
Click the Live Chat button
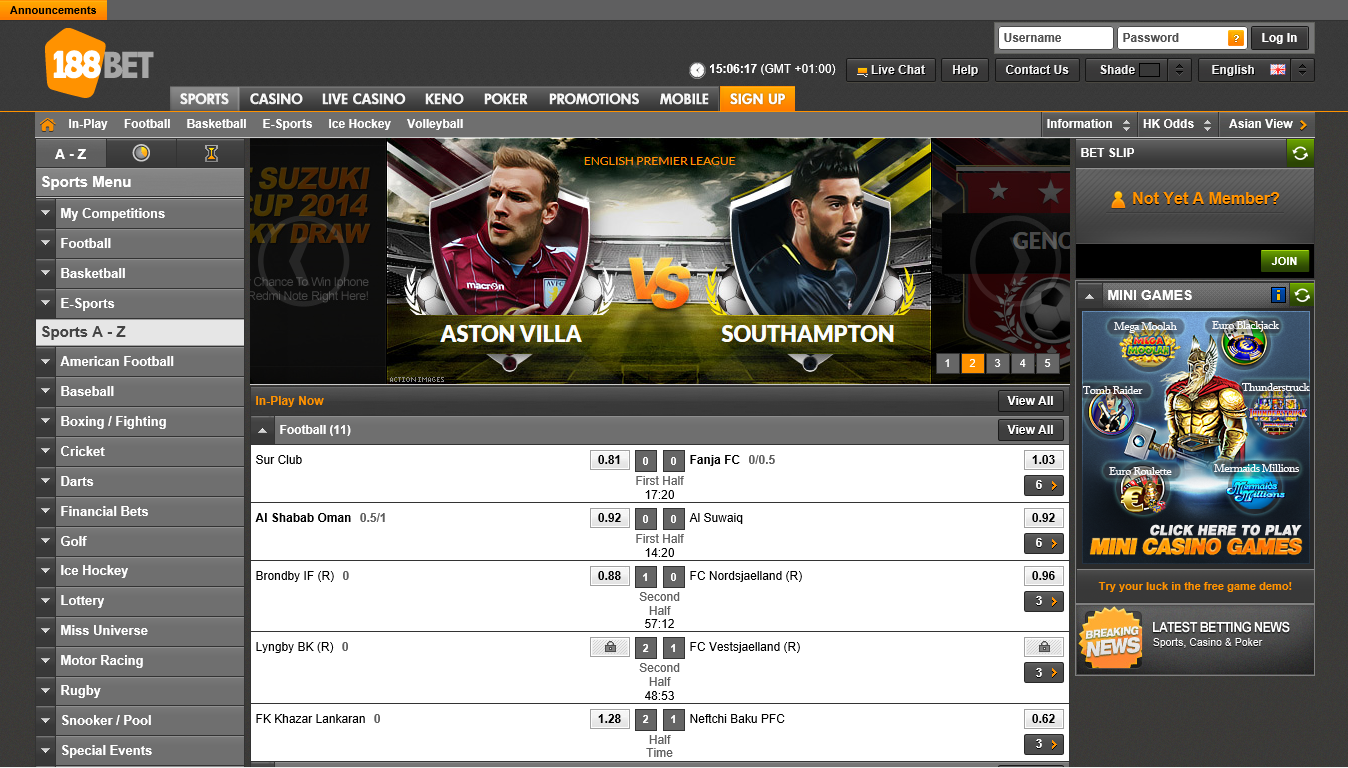click(891, 70)
